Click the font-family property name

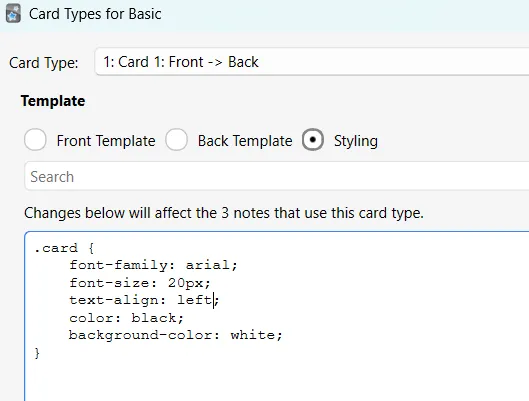118,265
